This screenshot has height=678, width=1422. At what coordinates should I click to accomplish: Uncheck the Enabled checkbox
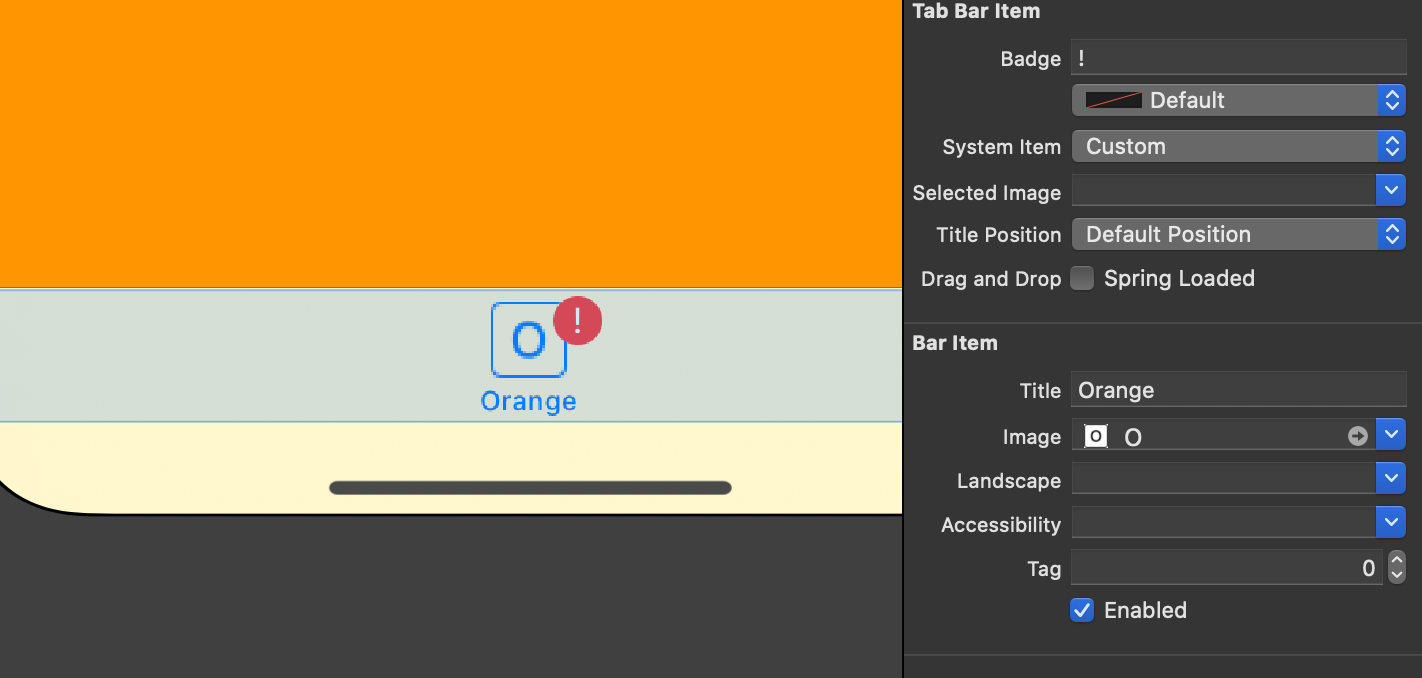[x=1081, y=610]
